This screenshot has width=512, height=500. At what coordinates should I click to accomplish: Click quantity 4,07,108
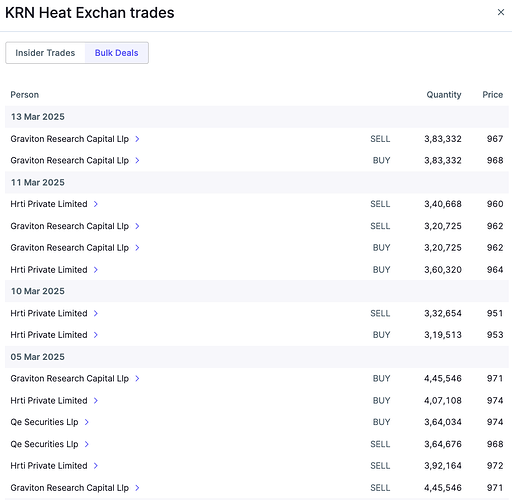(x=443, y=400)
